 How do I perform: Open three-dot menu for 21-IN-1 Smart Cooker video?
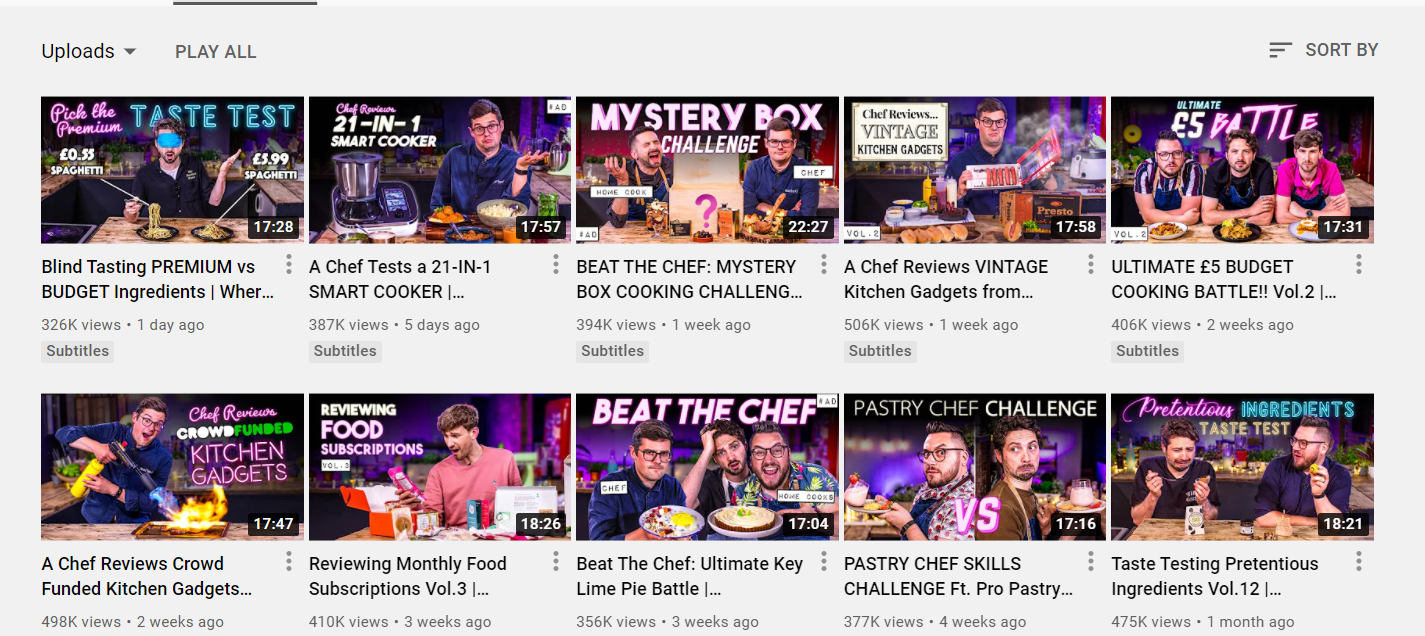pyautogui.click(x=556, y=264)
